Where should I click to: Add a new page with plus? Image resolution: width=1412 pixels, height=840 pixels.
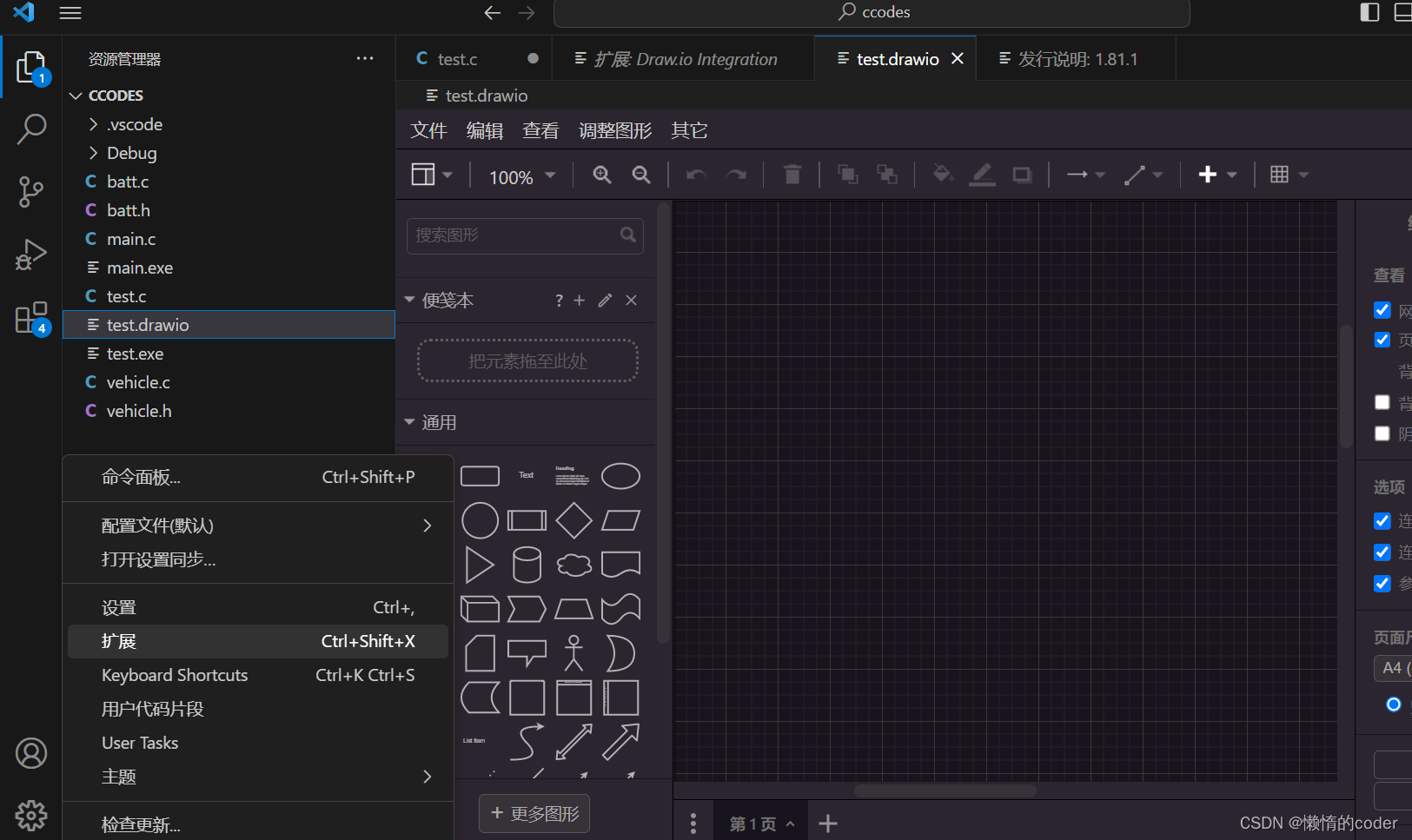[x=828, y=823]
